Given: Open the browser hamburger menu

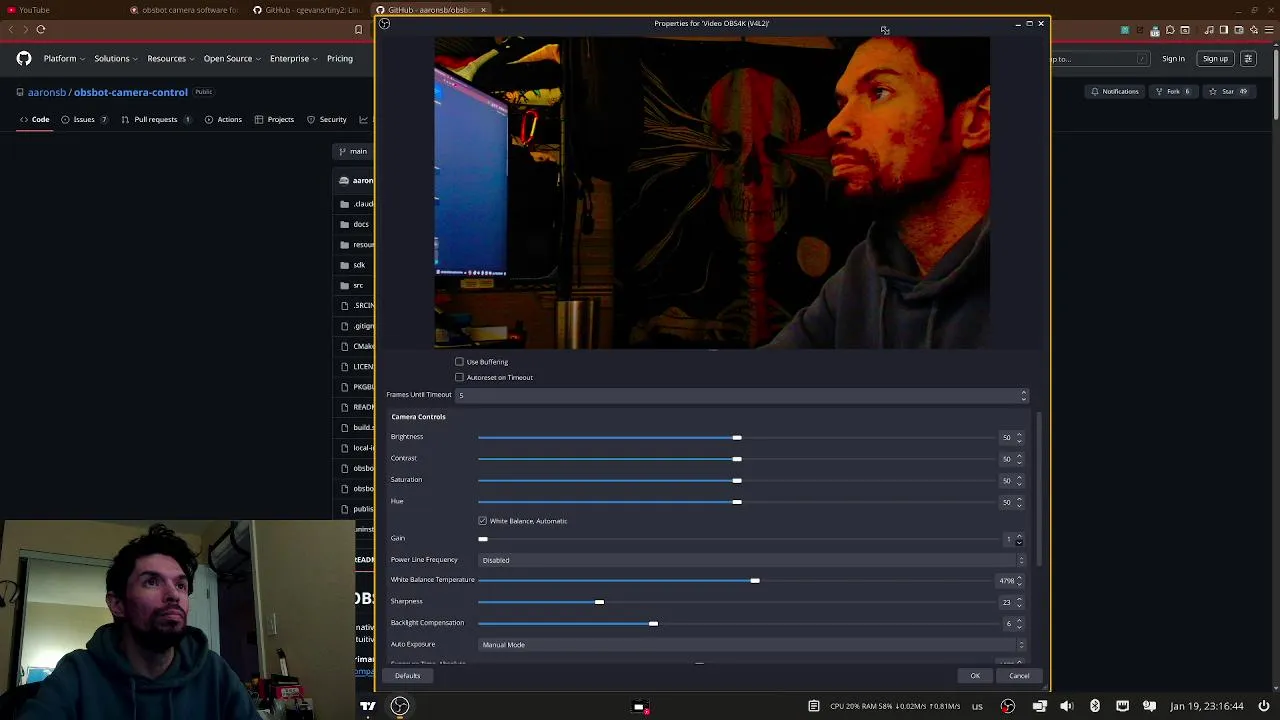Looking at the screenshot, I should click(1268, 30).
